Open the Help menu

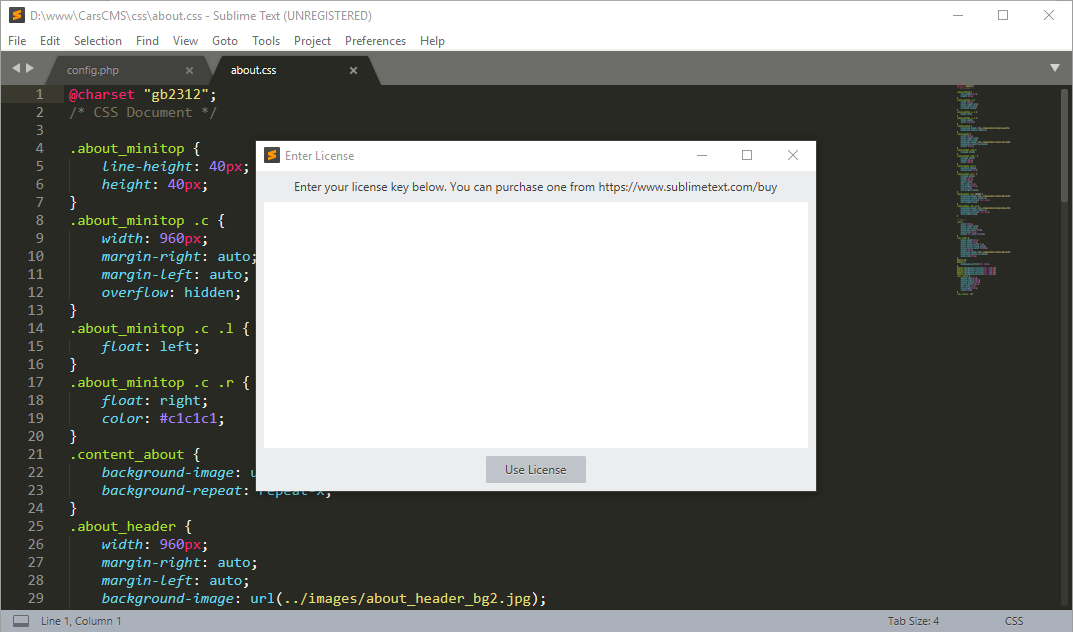432,41
